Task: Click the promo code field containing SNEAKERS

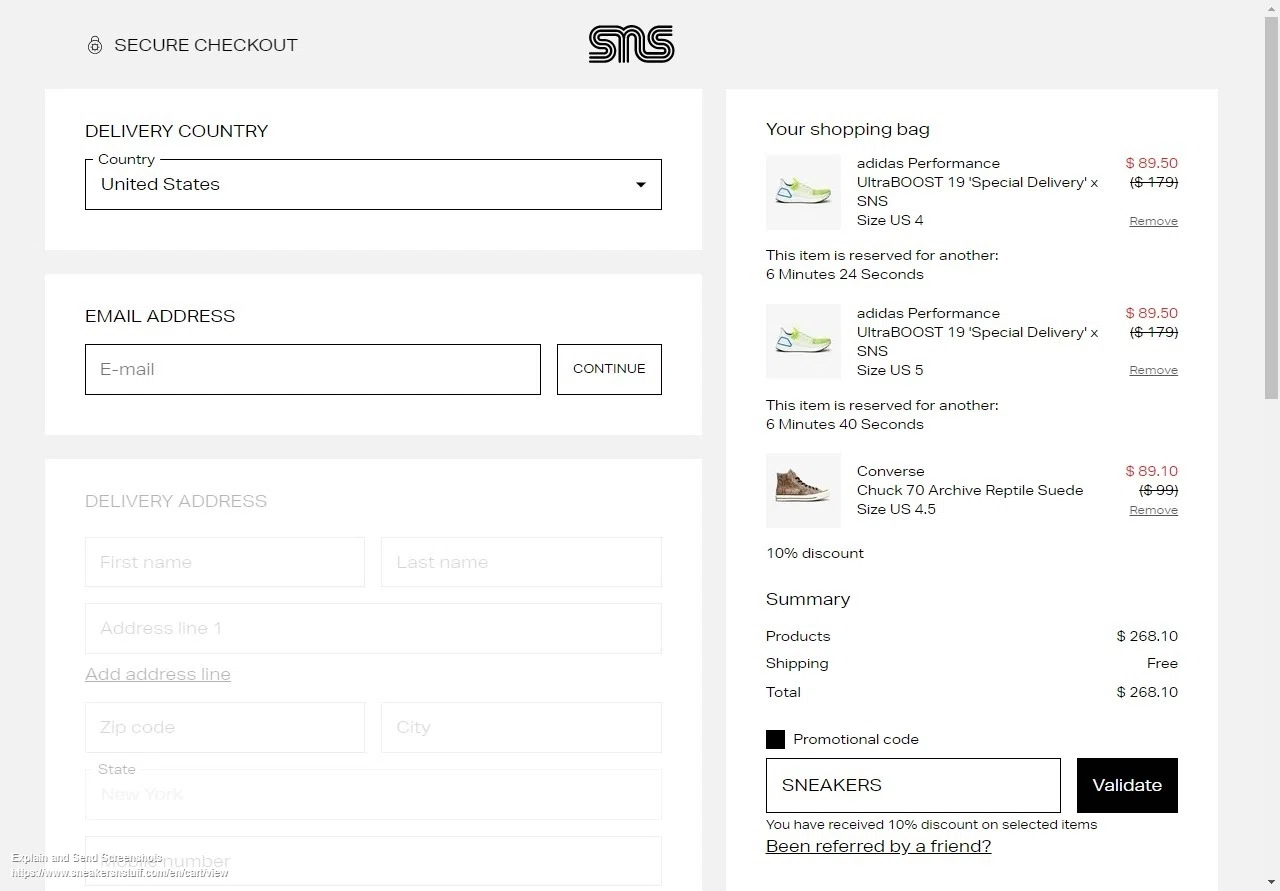Action: [913, 785]
